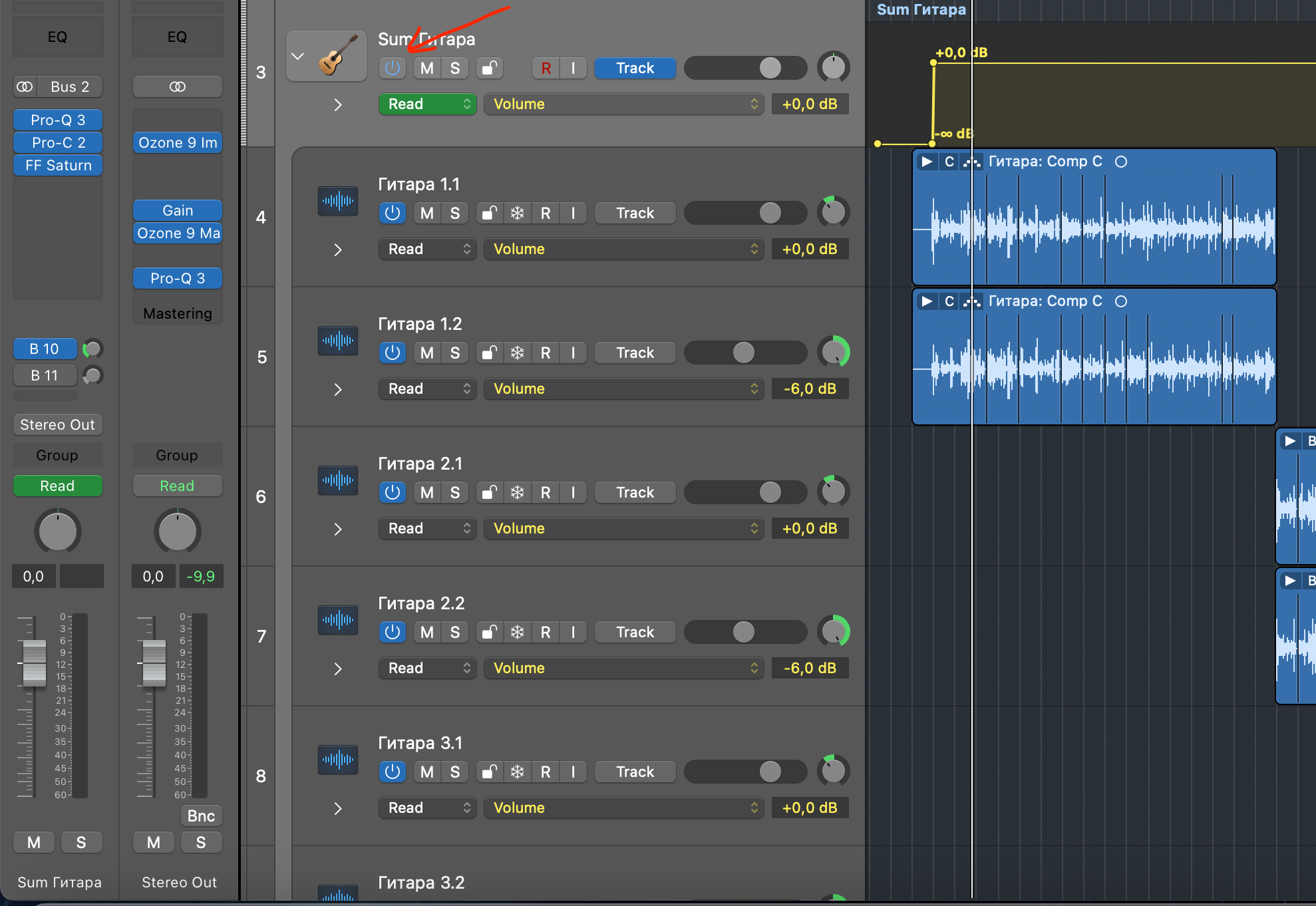Click the Stereo Out output slot

(58, 424)
